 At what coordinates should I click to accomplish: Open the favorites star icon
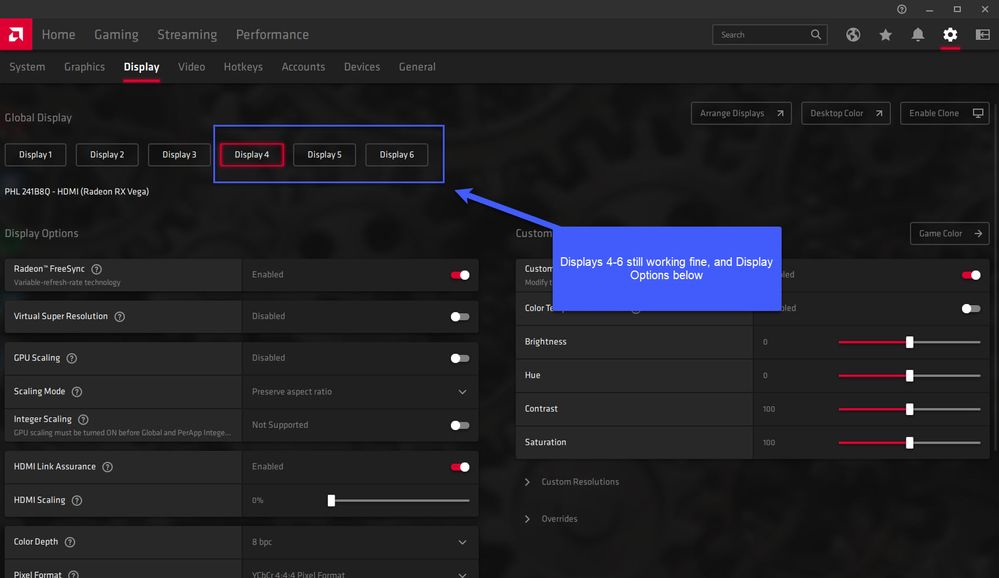click(x=886, y=34)
